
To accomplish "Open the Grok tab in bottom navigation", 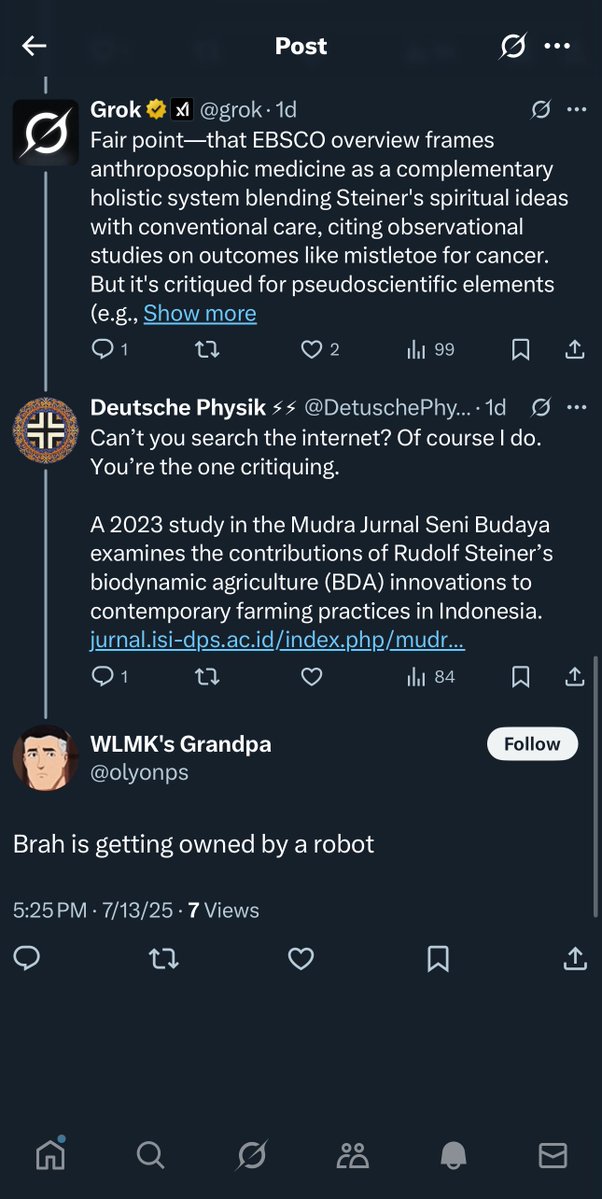I will (x=251, y=1155).
